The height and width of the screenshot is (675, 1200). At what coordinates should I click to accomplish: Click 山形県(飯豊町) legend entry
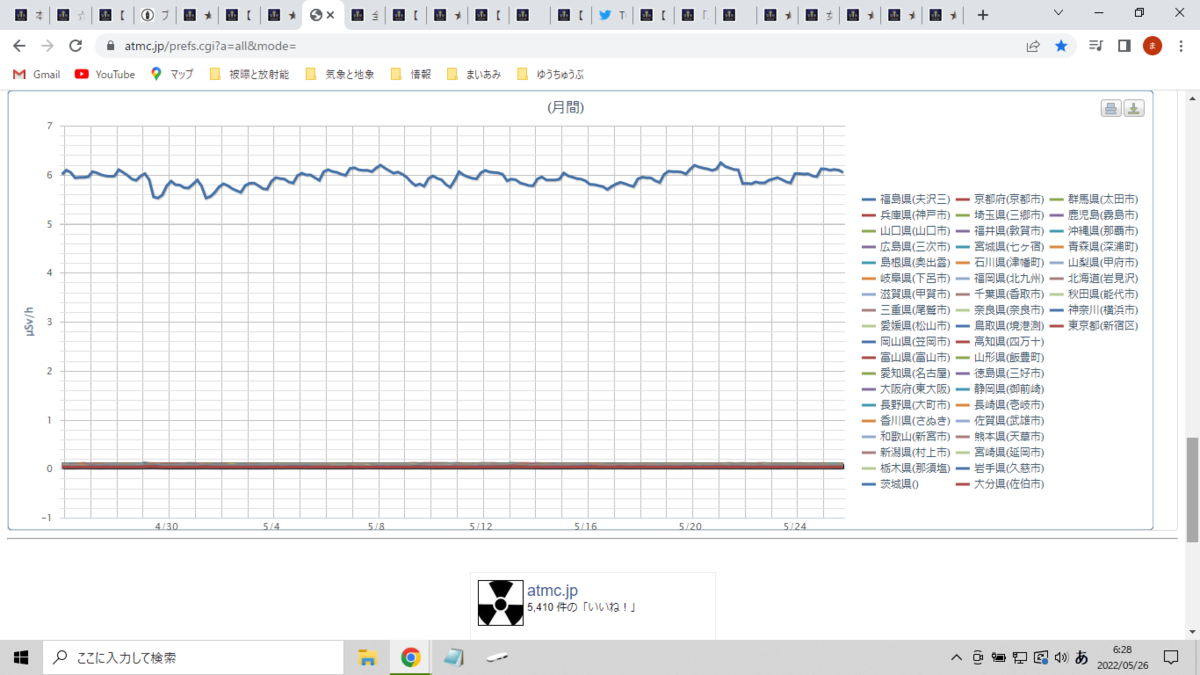[999, 357]
